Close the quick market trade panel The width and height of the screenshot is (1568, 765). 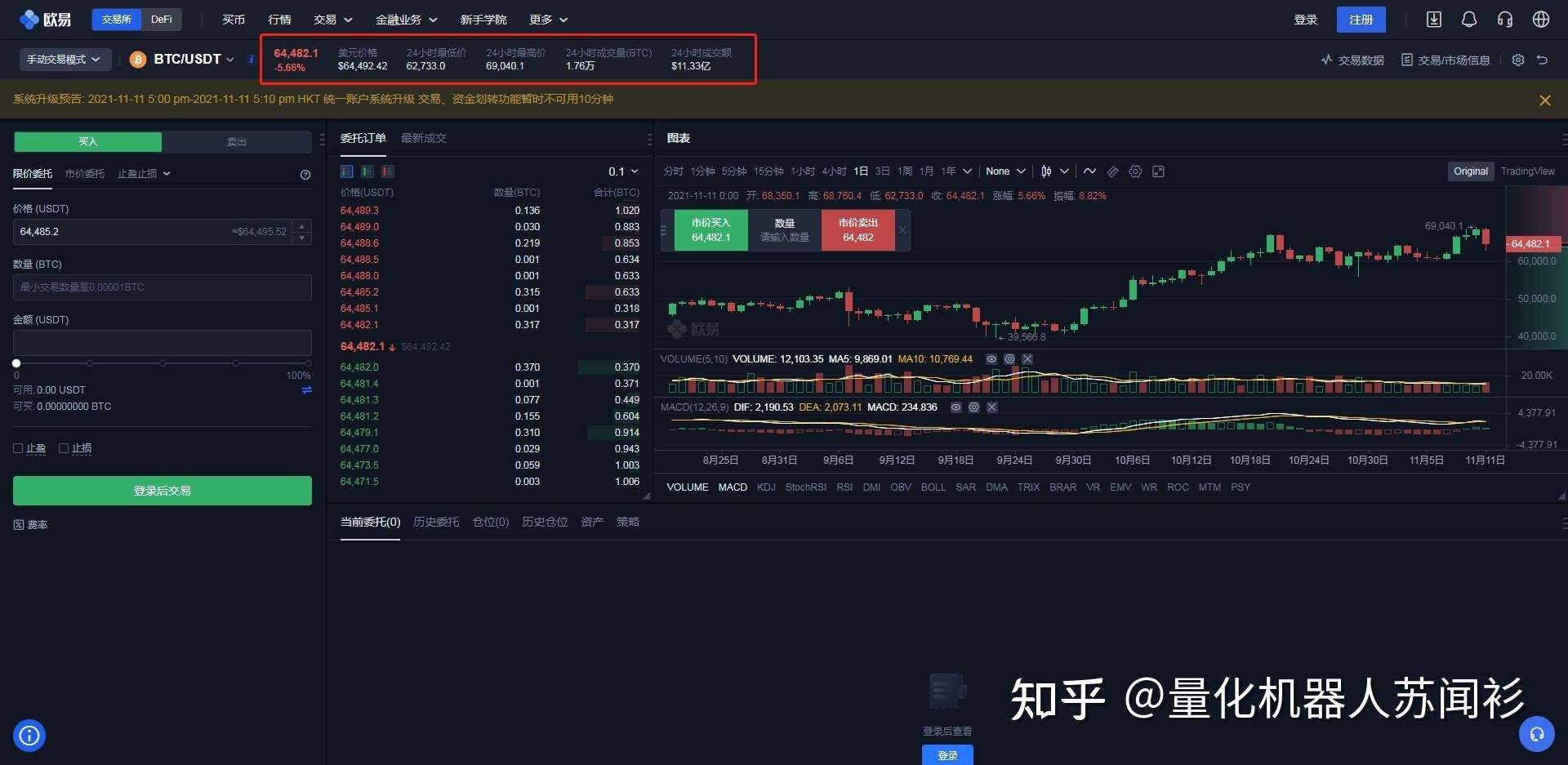(902, 230)
